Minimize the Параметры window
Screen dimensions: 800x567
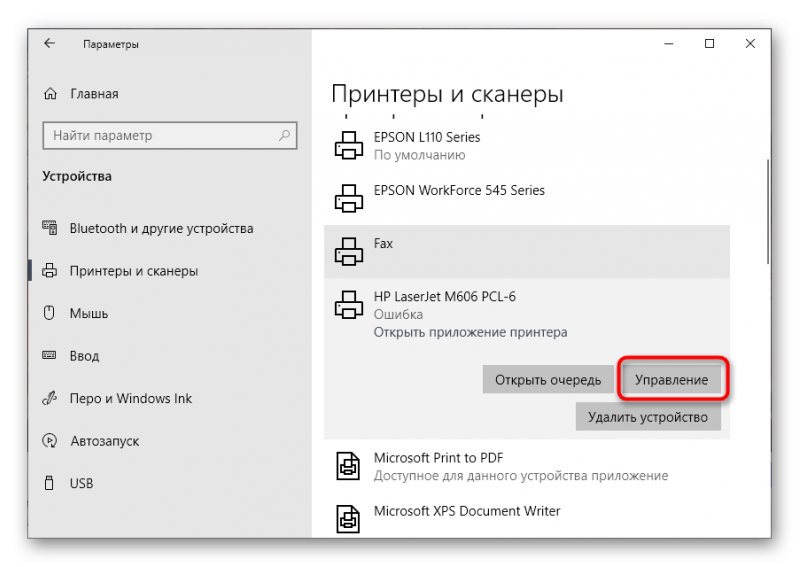point(669,44)
